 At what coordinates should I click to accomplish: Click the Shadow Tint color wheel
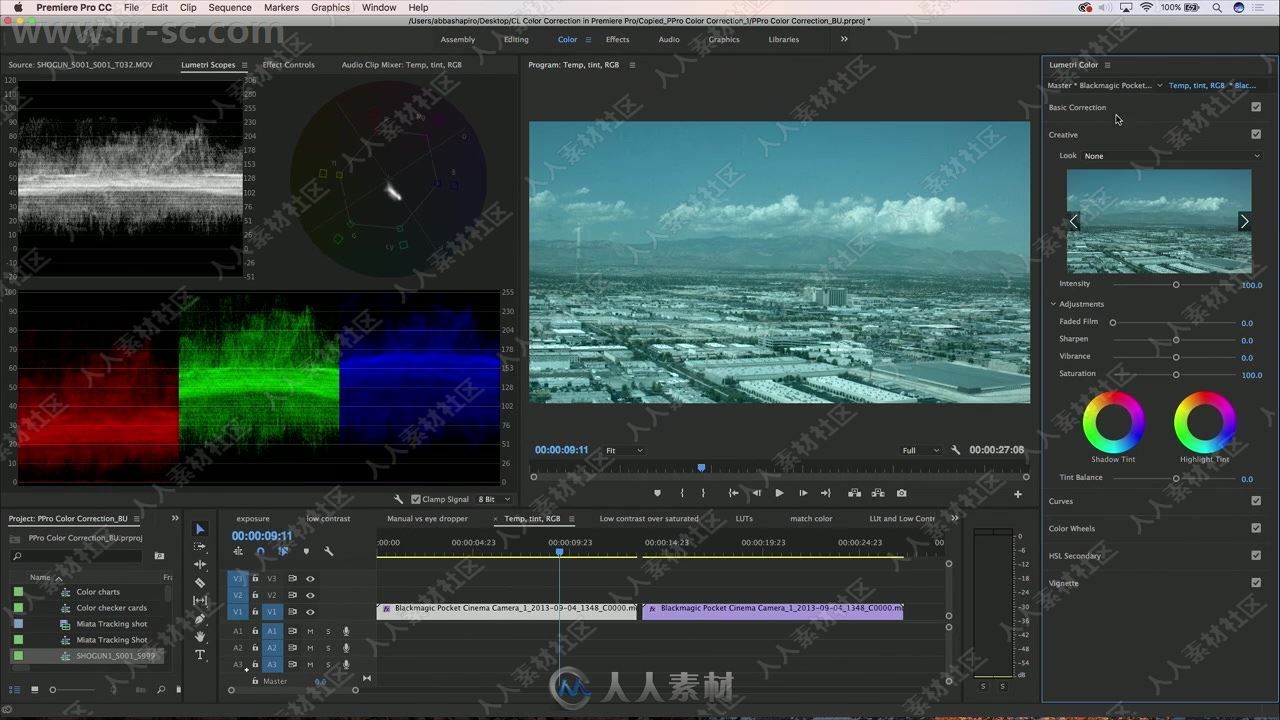tap(1113, 422)
